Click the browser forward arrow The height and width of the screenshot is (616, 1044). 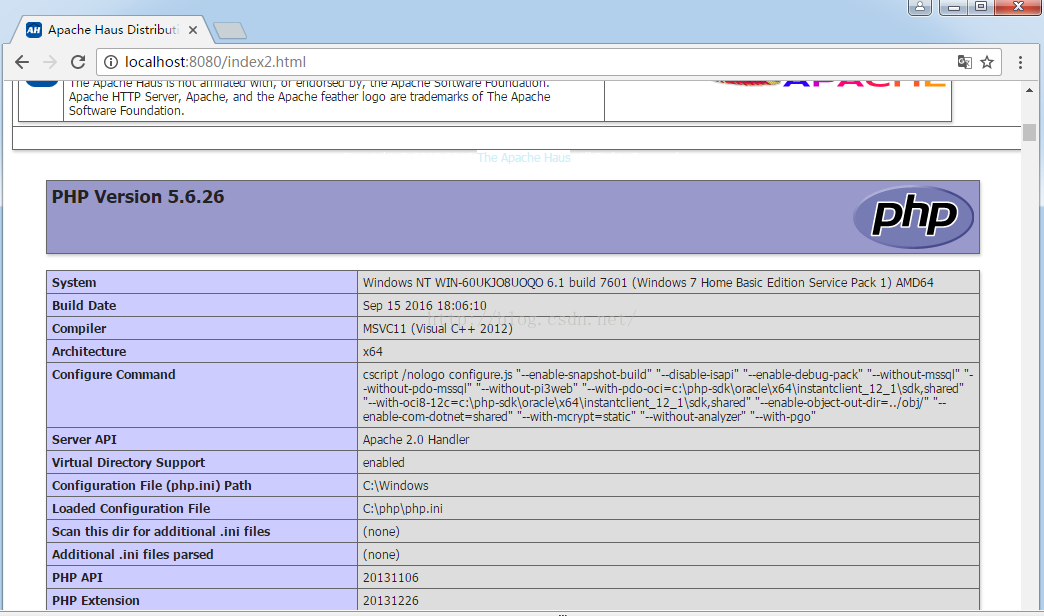click(50, 62)
